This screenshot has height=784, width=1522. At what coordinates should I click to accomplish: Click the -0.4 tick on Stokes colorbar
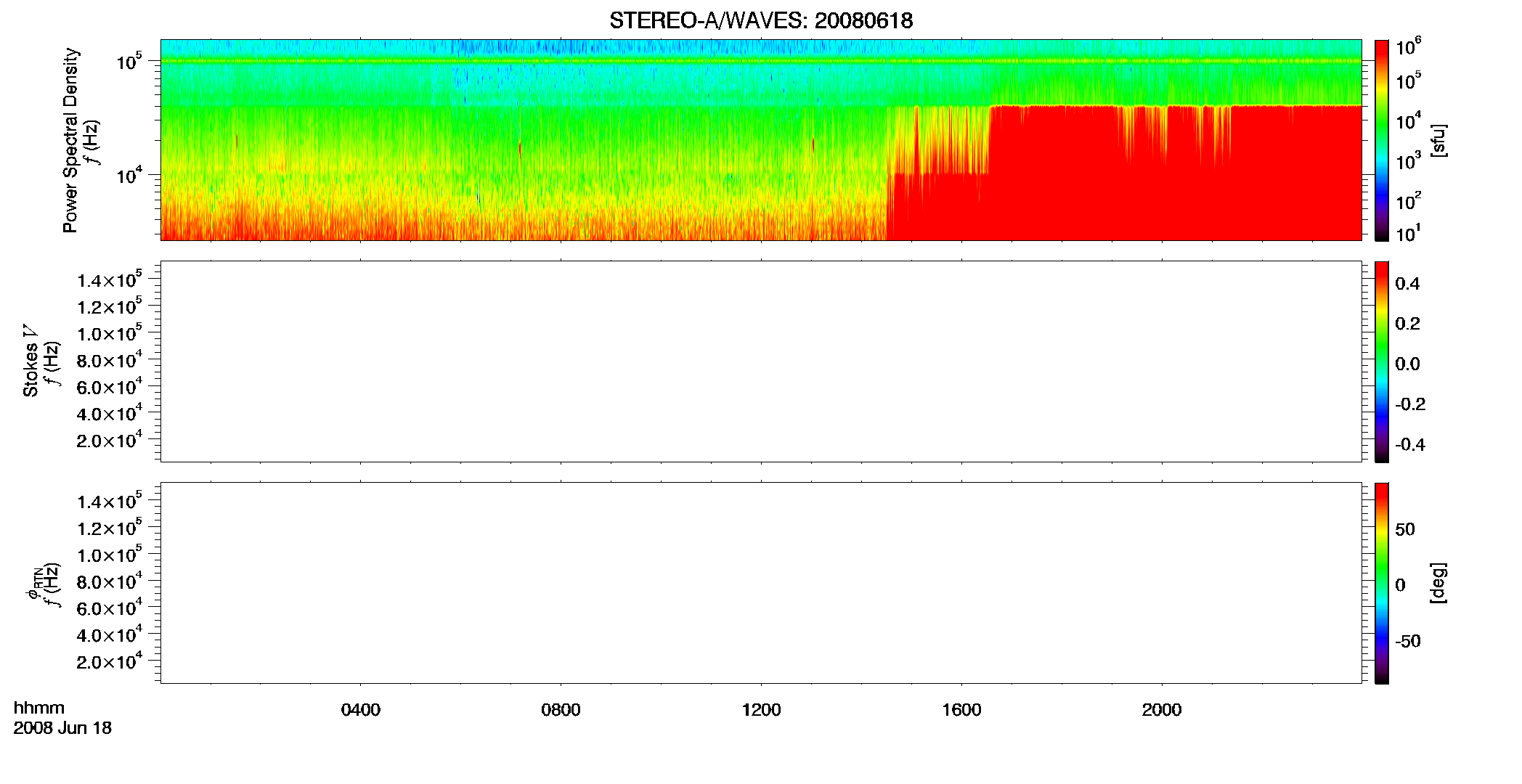point(1410,445)
